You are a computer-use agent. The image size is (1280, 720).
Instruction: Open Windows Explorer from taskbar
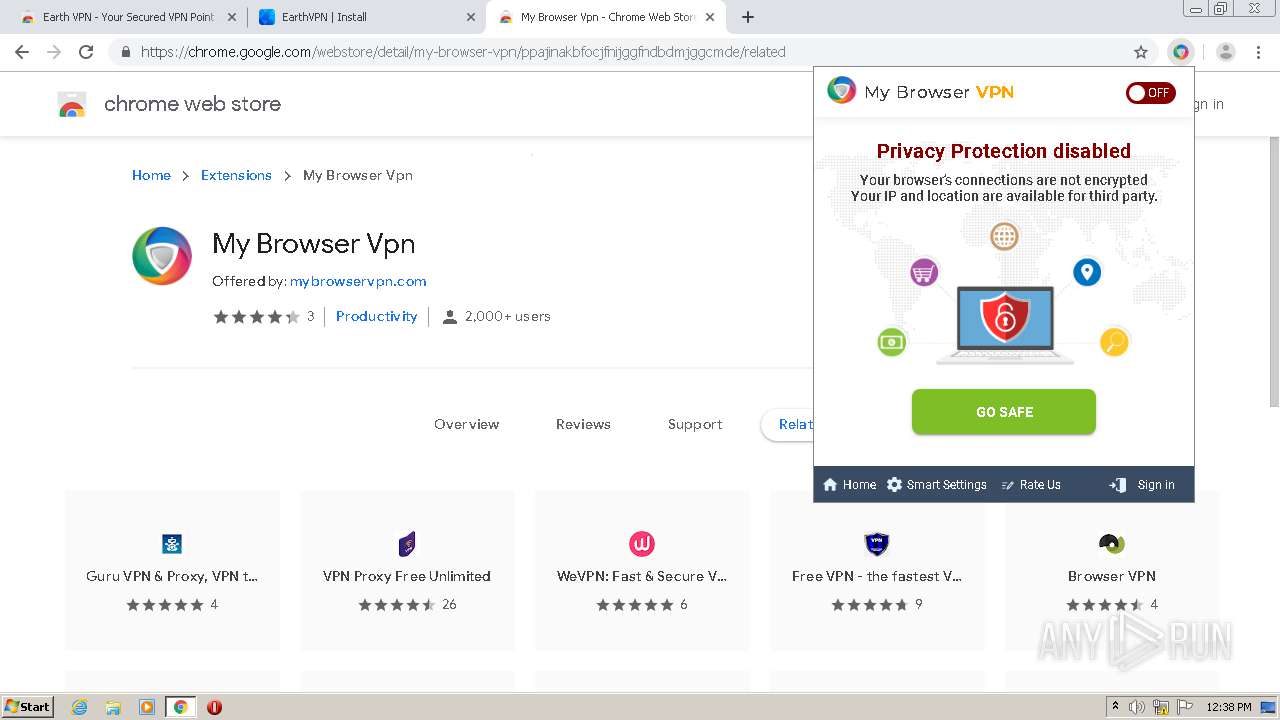[x=113, y=707]
